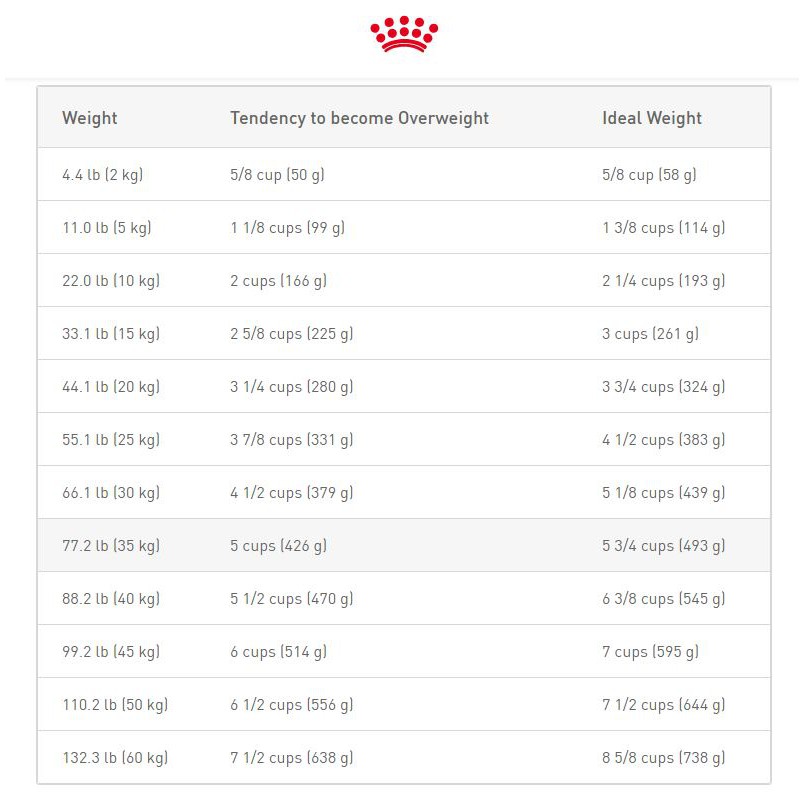
Task: Click the 3 7/8 cups (331 g) cell
Action: (x=291, y=440)
